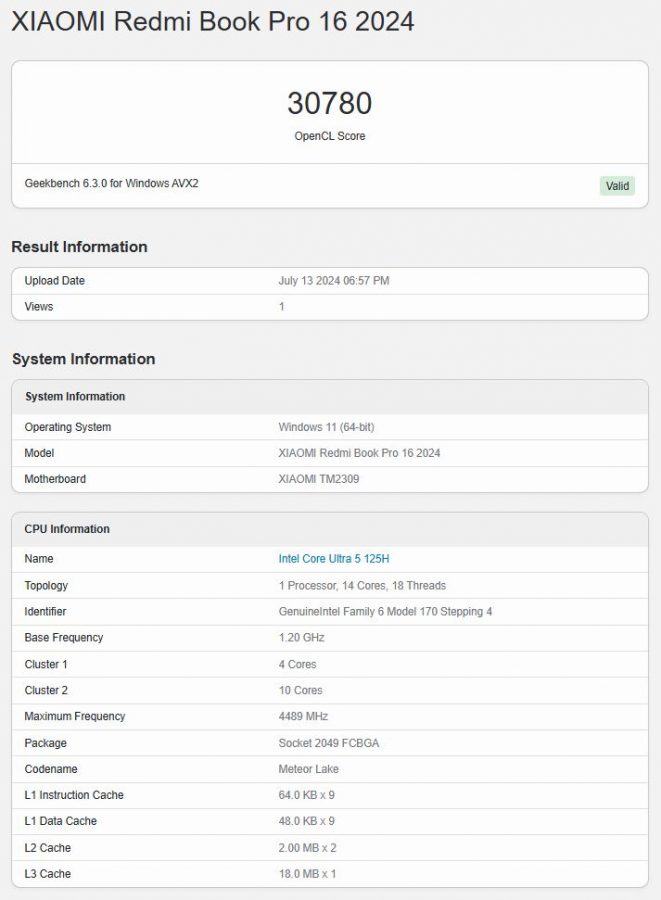The width and height of the screenshot is (661, 900).
Task: Select the Cluster 1 value 4 Cores
Action: coord(298,664)
